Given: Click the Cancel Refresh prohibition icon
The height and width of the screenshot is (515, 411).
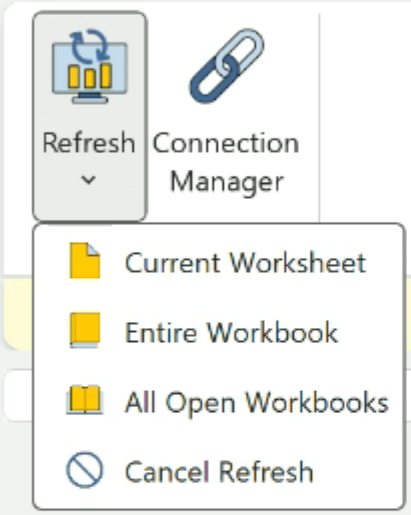Looking at the screenshot, I should click(x=85, y=470).
